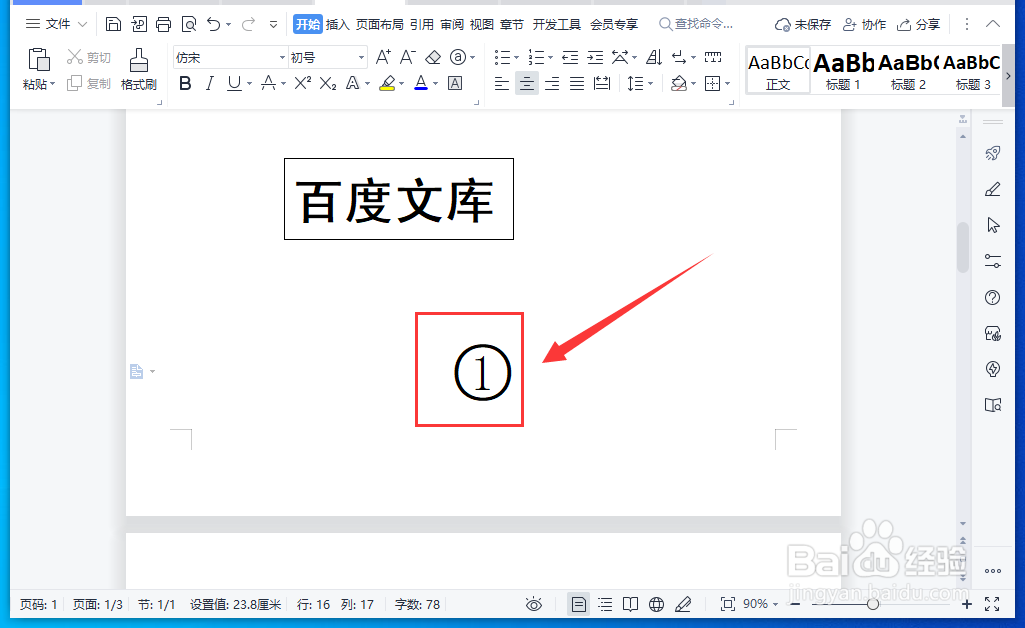Toggle bold formatting
1025x628 pixels.
(185, 83)
